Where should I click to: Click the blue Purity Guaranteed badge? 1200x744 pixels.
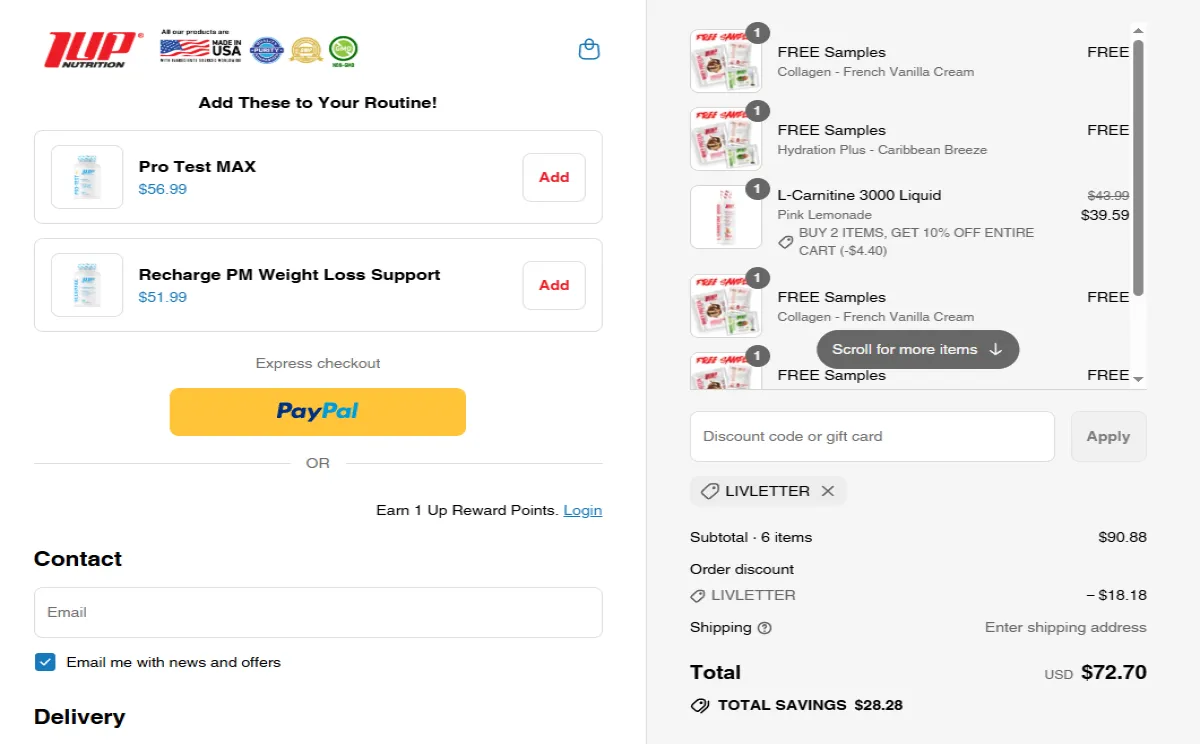265,50
